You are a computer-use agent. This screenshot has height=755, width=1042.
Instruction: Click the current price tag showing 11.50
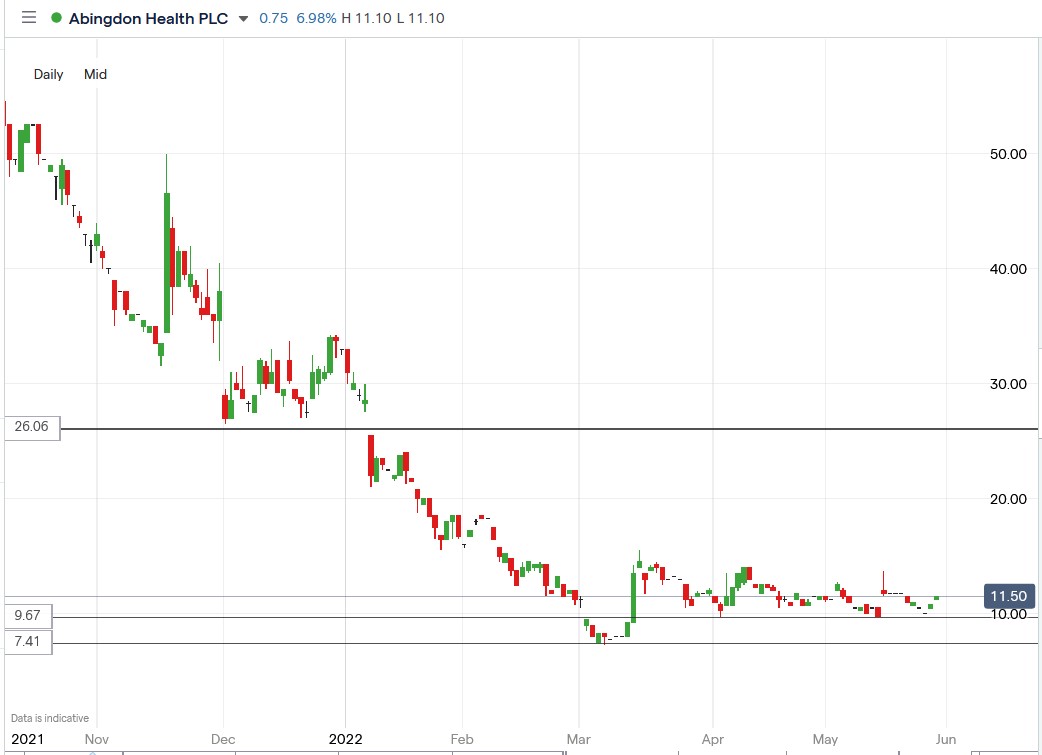click(x=1008, y=596)
